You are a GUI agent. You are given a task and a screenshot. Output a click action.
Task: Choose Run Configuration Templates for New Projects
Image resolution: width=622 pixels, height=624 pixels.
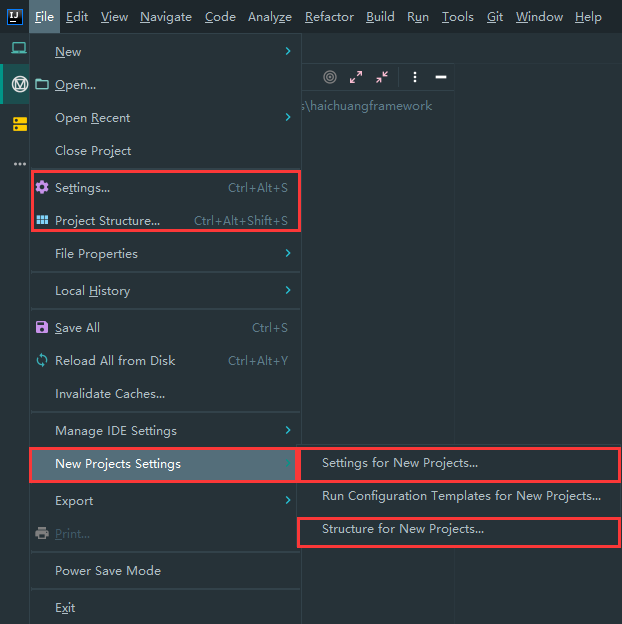pos(461,496)
